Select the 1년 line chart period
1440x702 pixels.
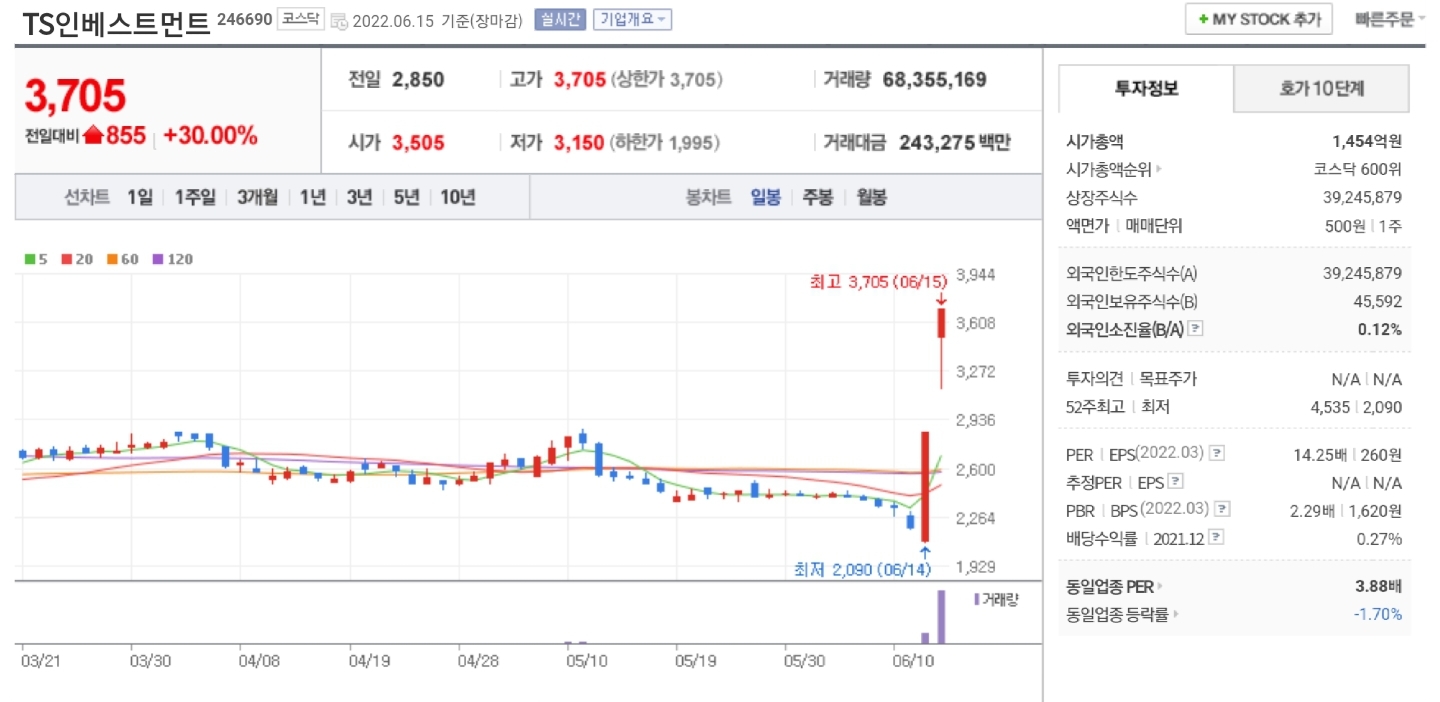point(313,197)
